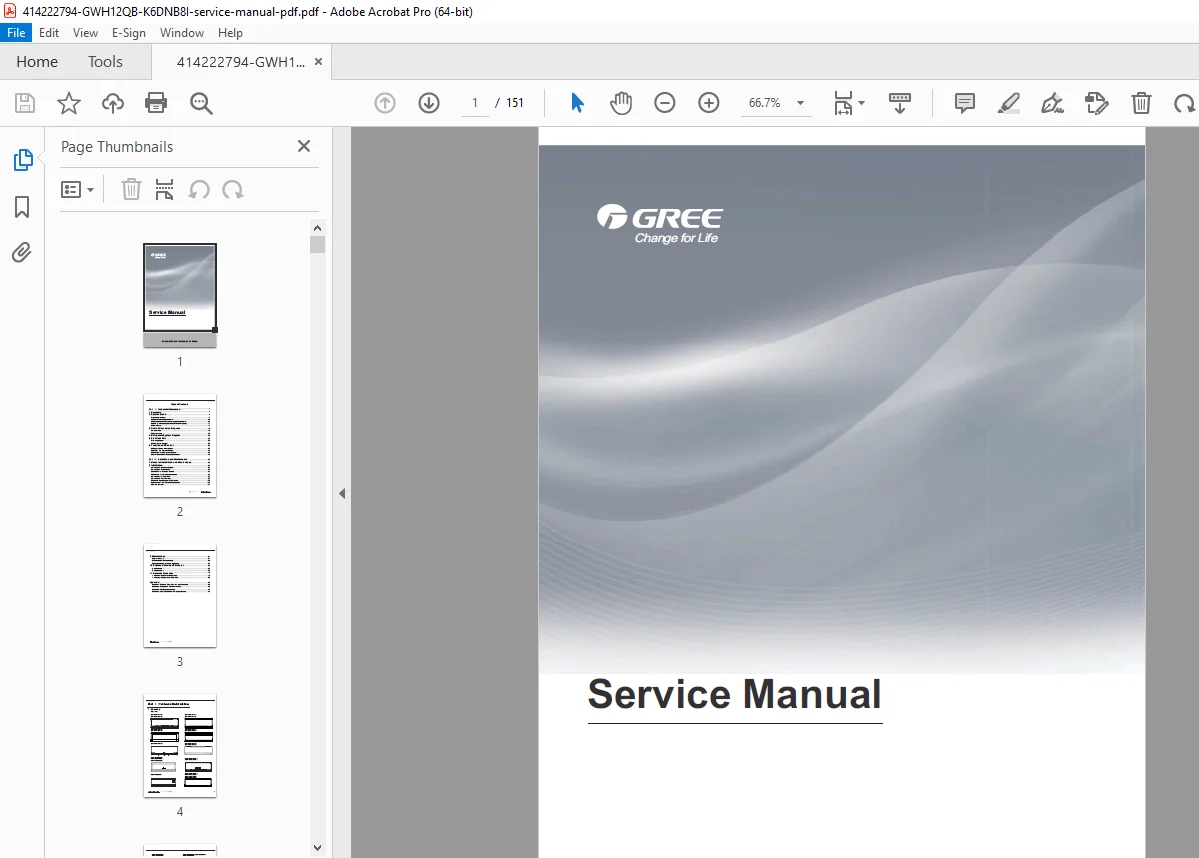Image resolution: width=1199 pixels, height=858 pixels.
Task: Open the Find text magnifier icon
Action: (201, 102)
